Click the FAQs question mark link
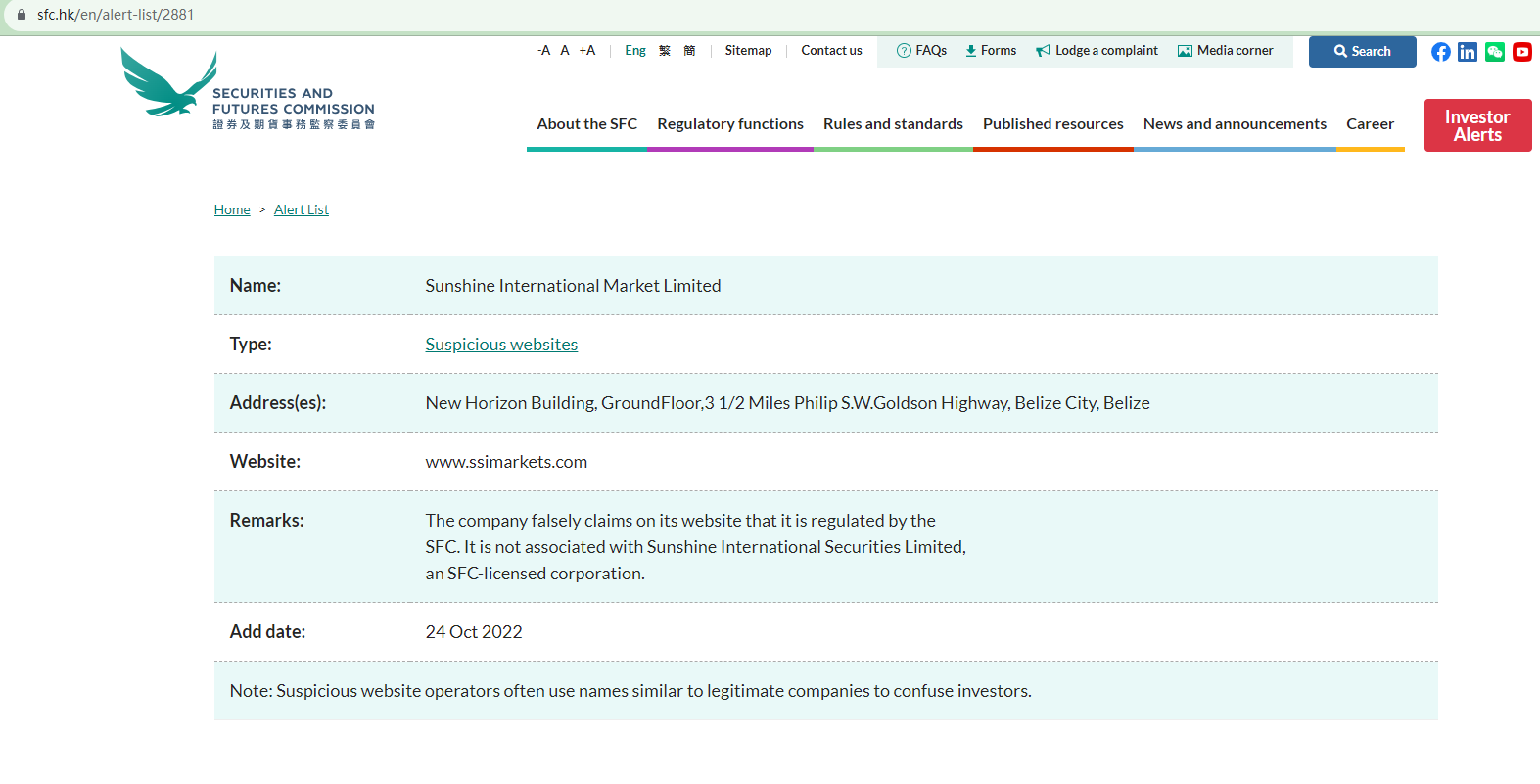 point(921,51)
